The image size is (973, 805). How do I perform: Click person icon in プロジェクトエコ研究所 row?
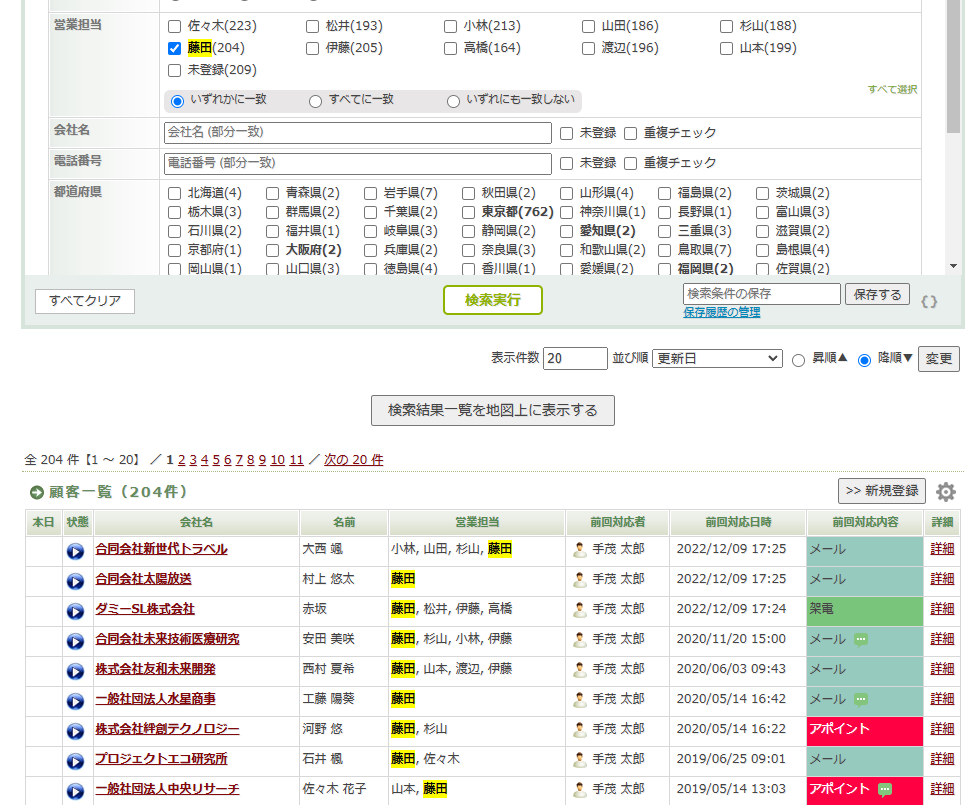pyautogui.click(x=580, y=760)
